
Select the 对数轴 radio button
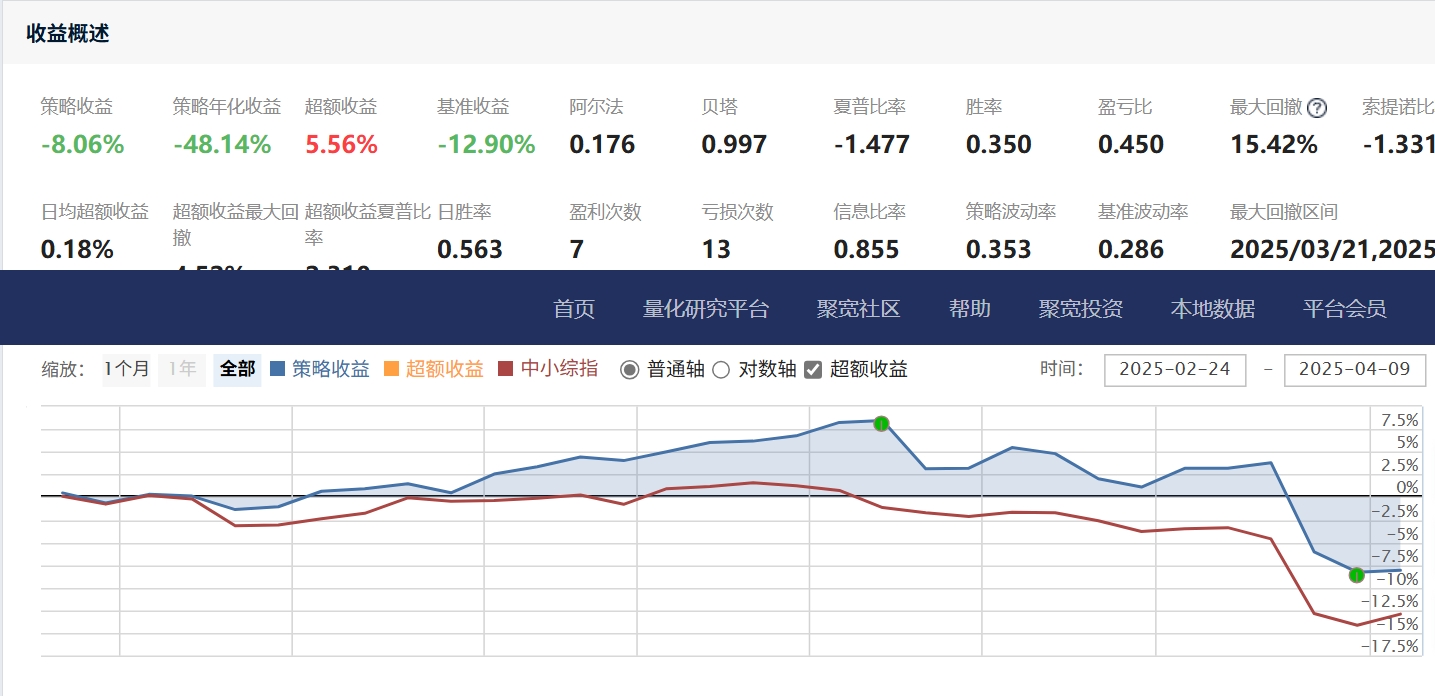[721, 370]
